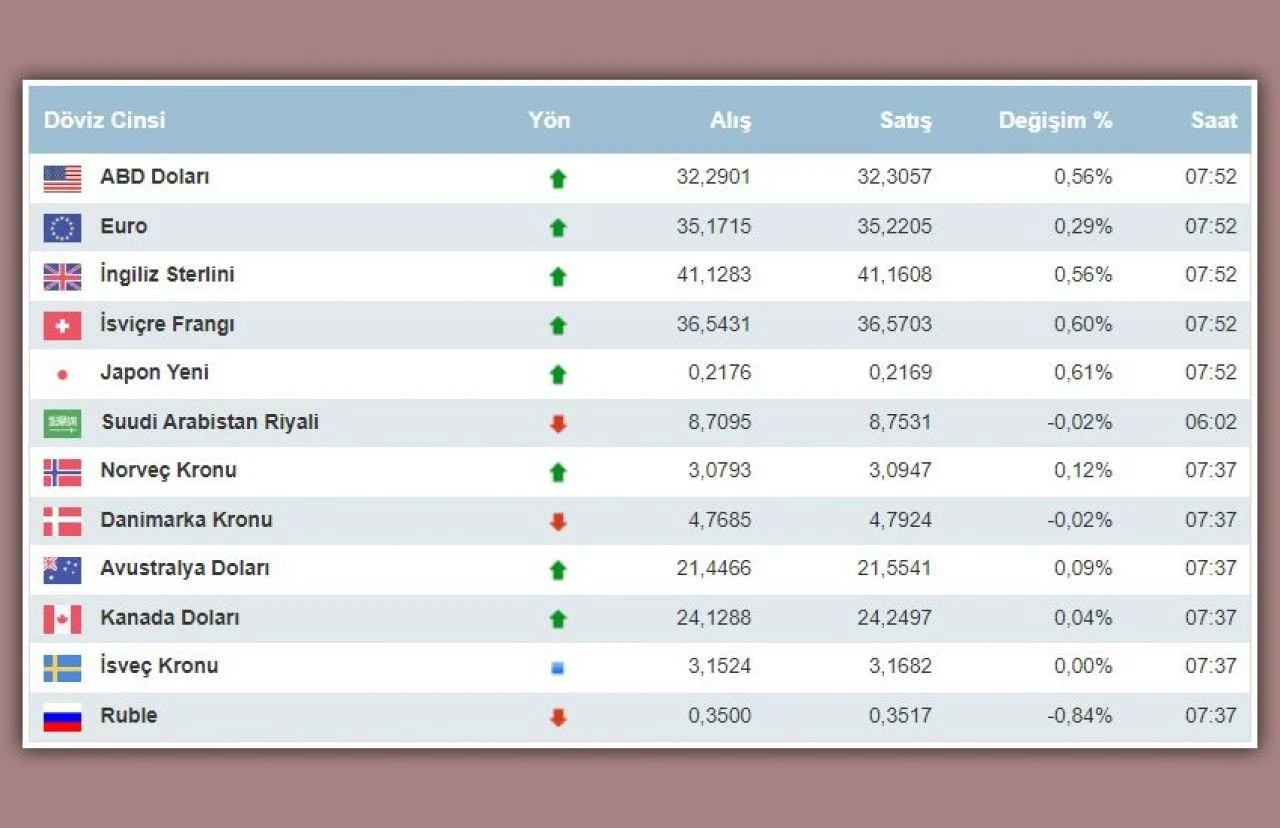Image resolution: width=1280 pixels, height=828 pixels.
Task: Click the red down arrow for Ruble
Action: pos(558,717)
